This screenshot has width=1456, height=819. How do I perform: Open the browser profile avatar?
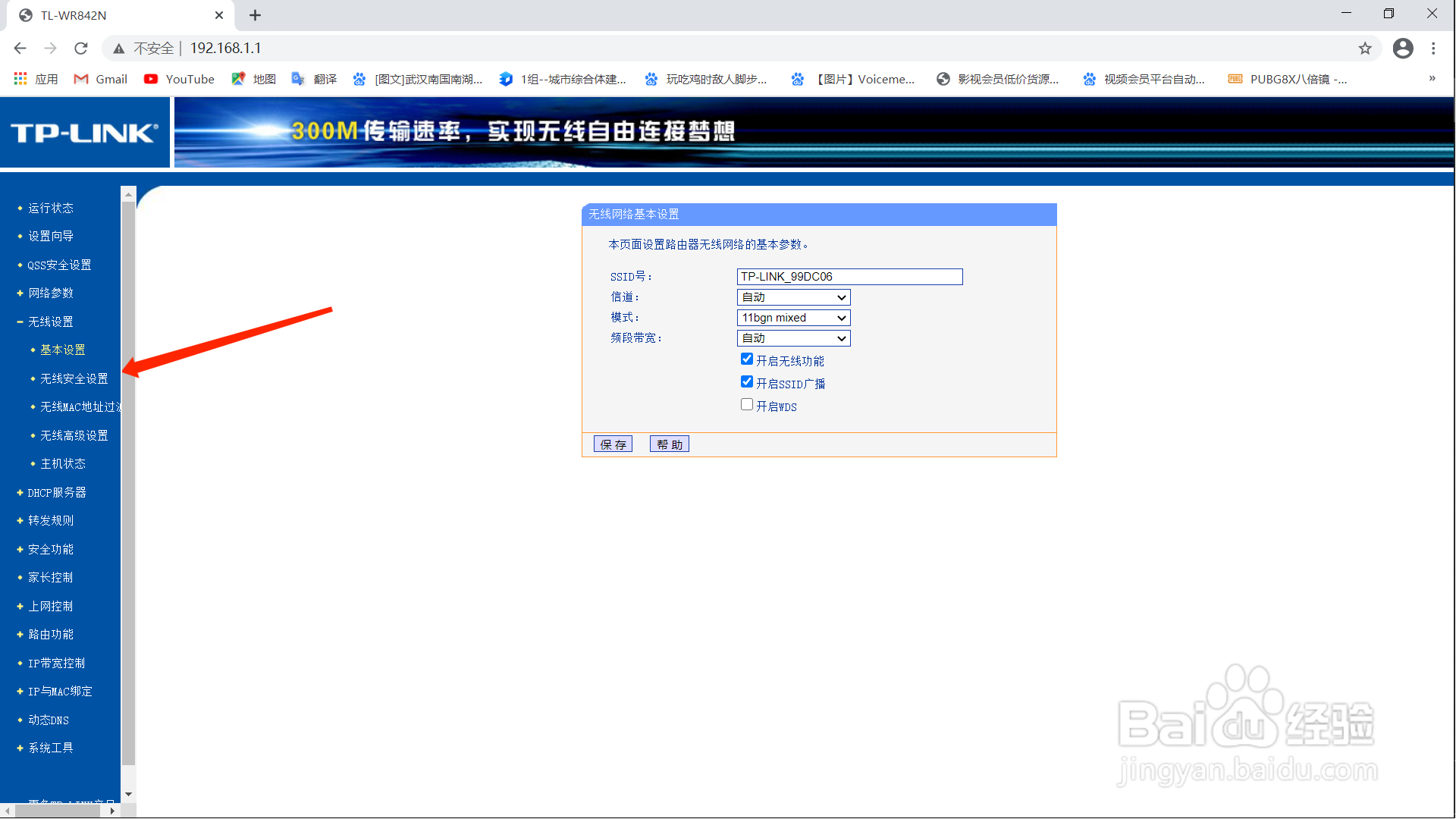click(1402, 48)
